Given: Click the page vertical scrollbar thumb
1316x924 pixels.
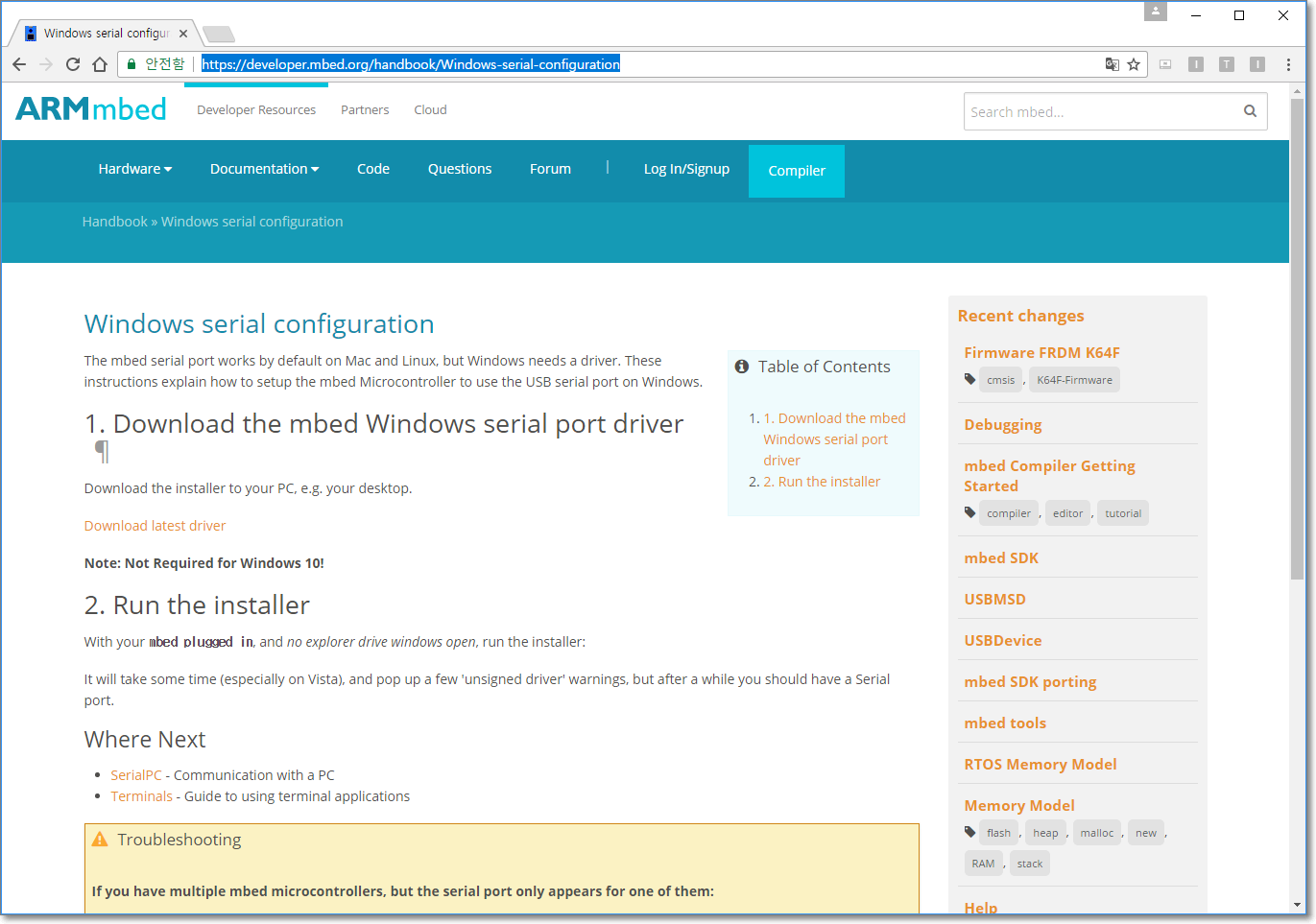Looking at the screenshot, I should (1298, 339).
